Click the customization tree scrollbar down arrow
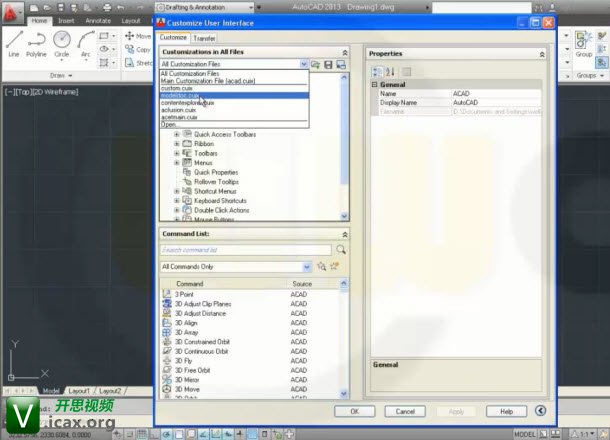Viewport: 610px width, 440px height. [x=344, y=216]
